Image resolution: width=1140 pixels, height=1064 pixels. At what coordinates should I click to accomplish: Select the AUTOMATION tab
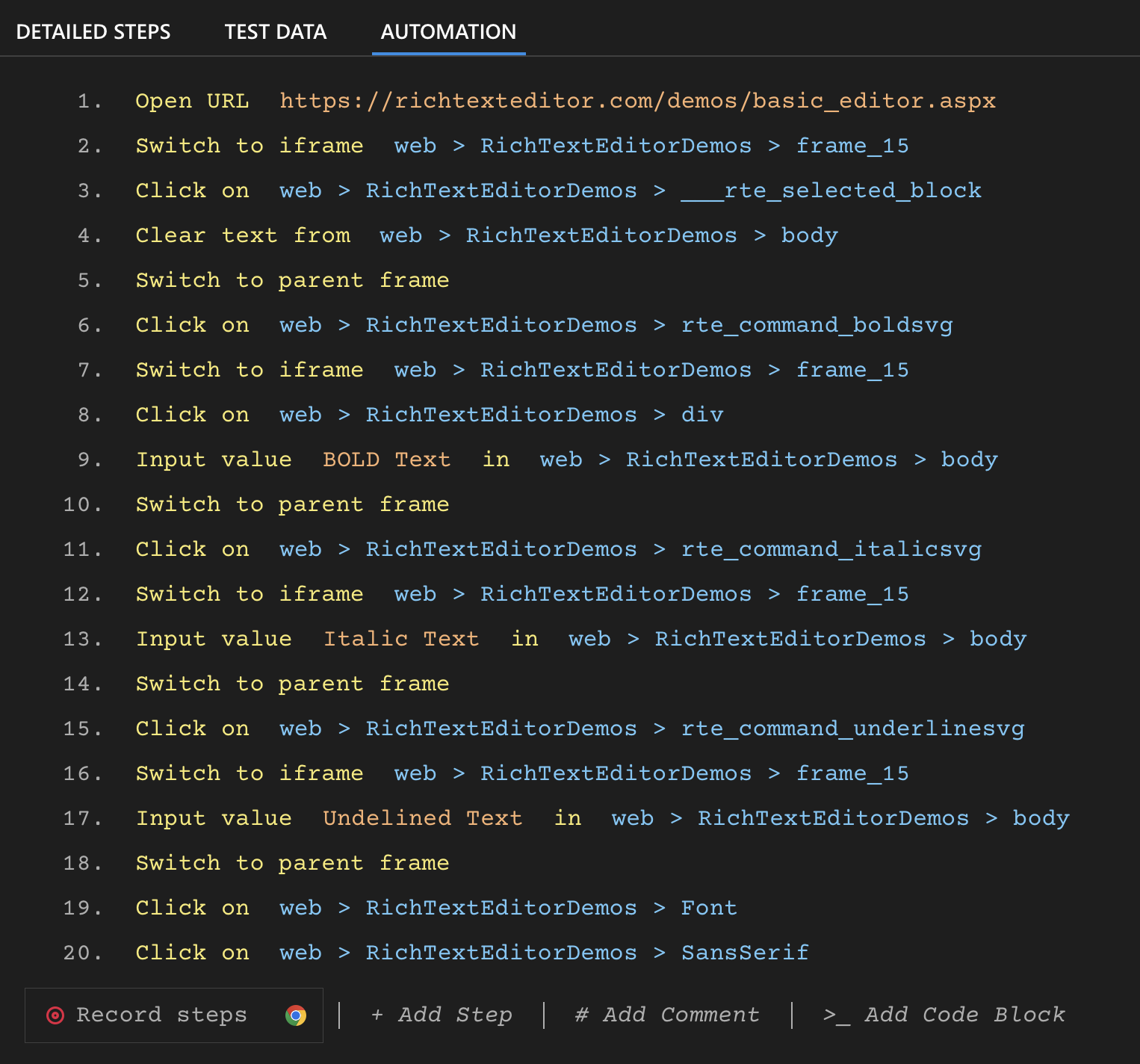(448, 32)
